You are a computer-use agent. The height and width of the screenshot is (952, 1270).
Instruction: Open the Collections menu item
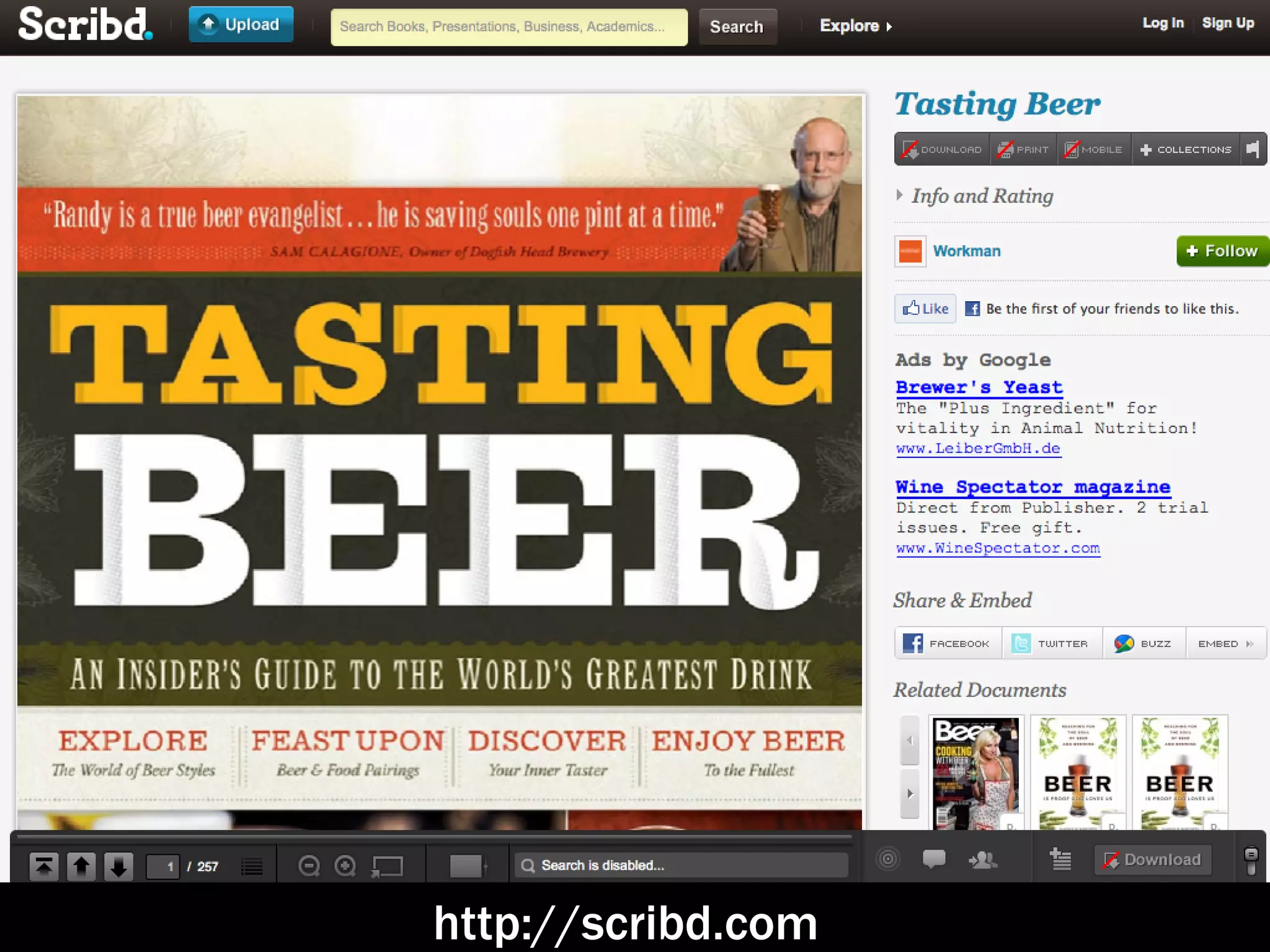pos(1186,149)
